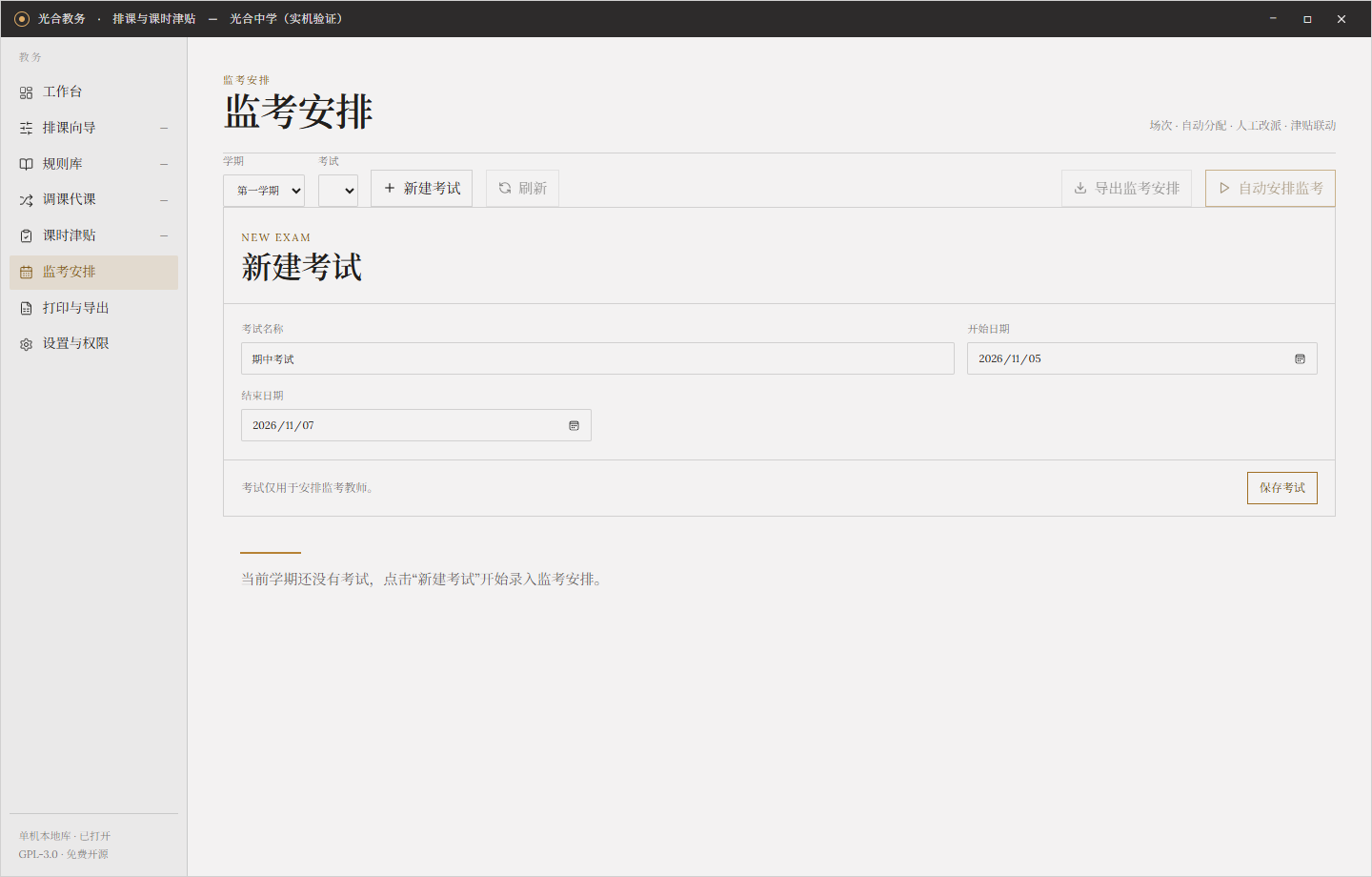This screenshot has height=877, width=1372.
Task: Focus the 考试名称 input field
Action: tap(597, 358)
